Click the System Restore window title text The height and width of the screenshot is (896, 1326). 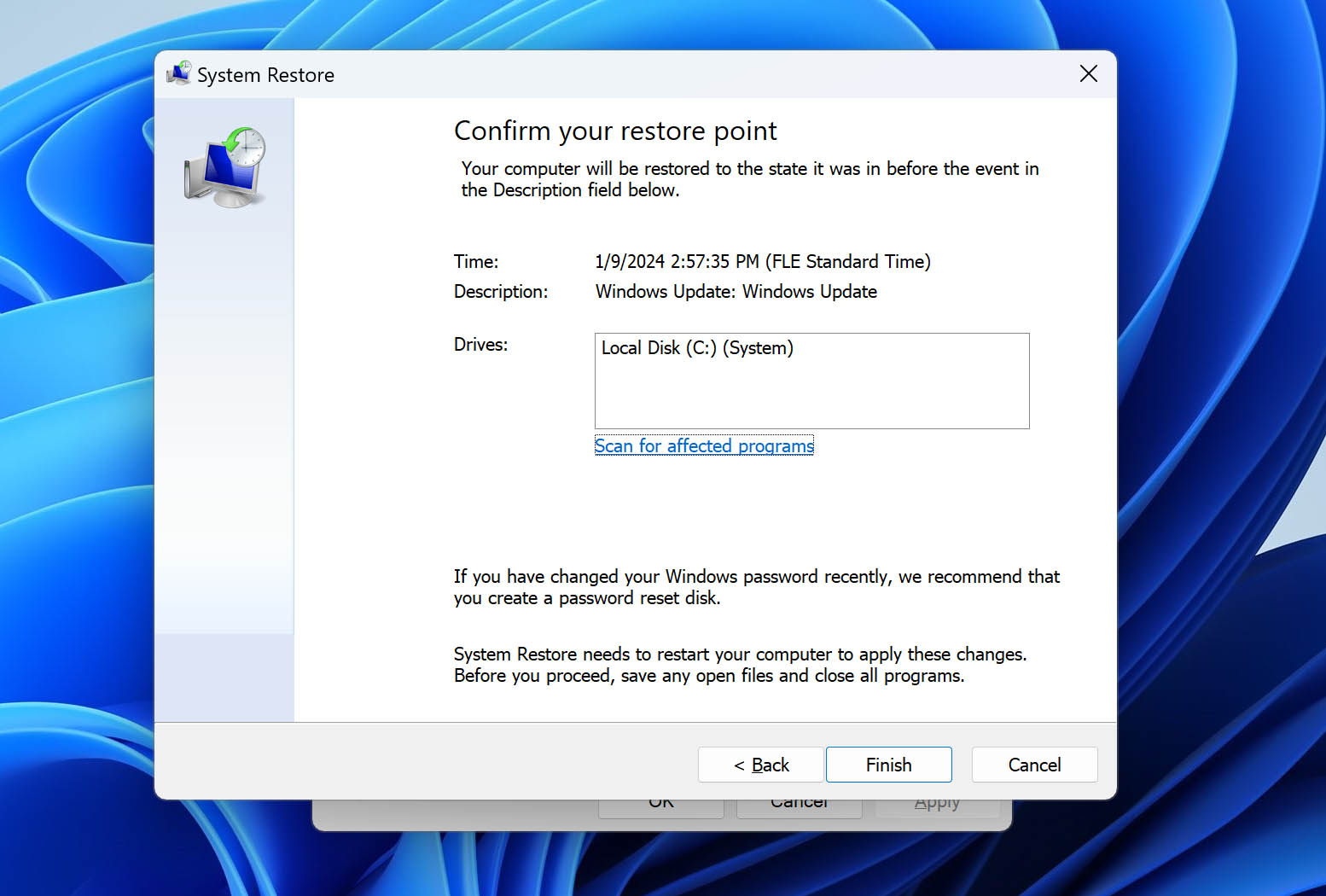(265, 75)
